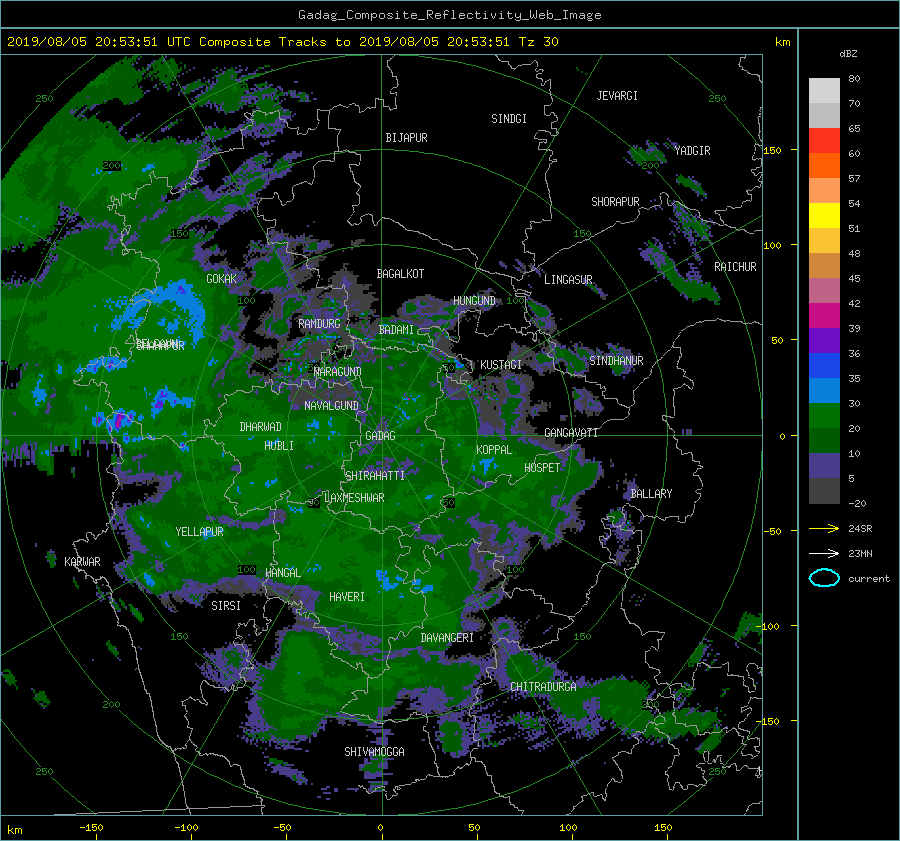Pick the dark gray -20 to 5 dBZ swatch
The height and width of the screenshot is (841, 900).
click(824, 491)
